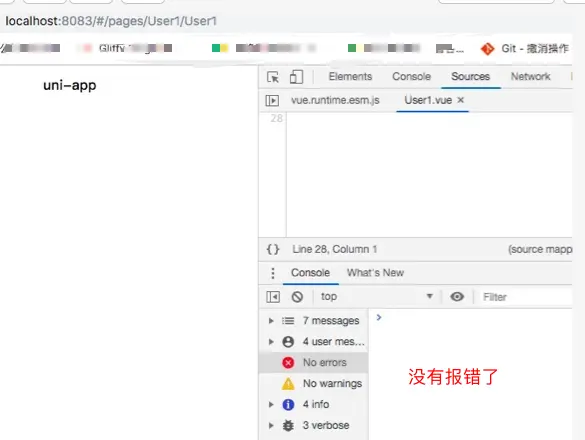Image resolution: width=585 pixels, height=440 pixels.
Task: Select the User1.vue file tab
Action: [x=428, y=100]
